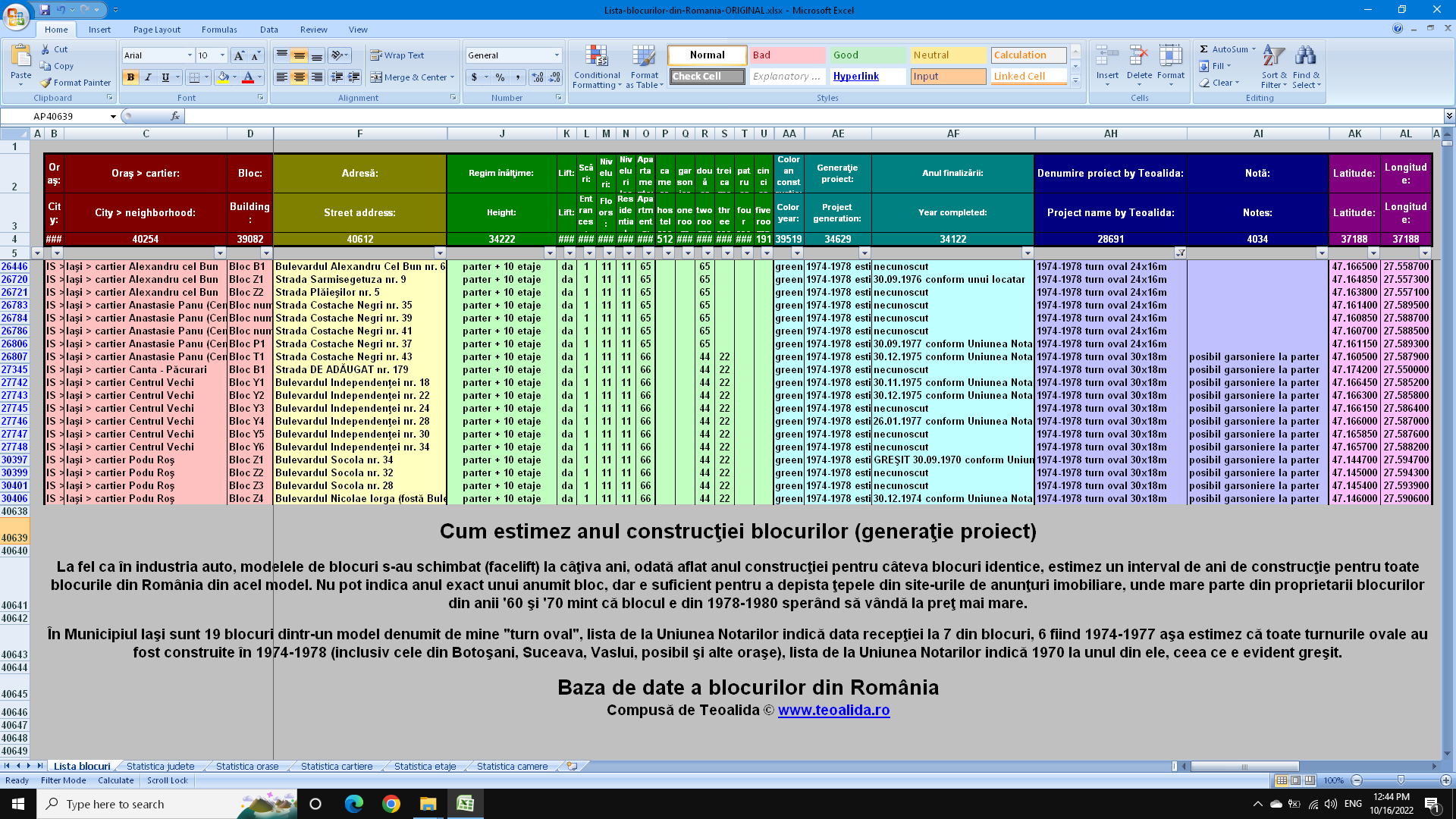Open Conditional Formatting
The image size is (1456, 819).
597,67
